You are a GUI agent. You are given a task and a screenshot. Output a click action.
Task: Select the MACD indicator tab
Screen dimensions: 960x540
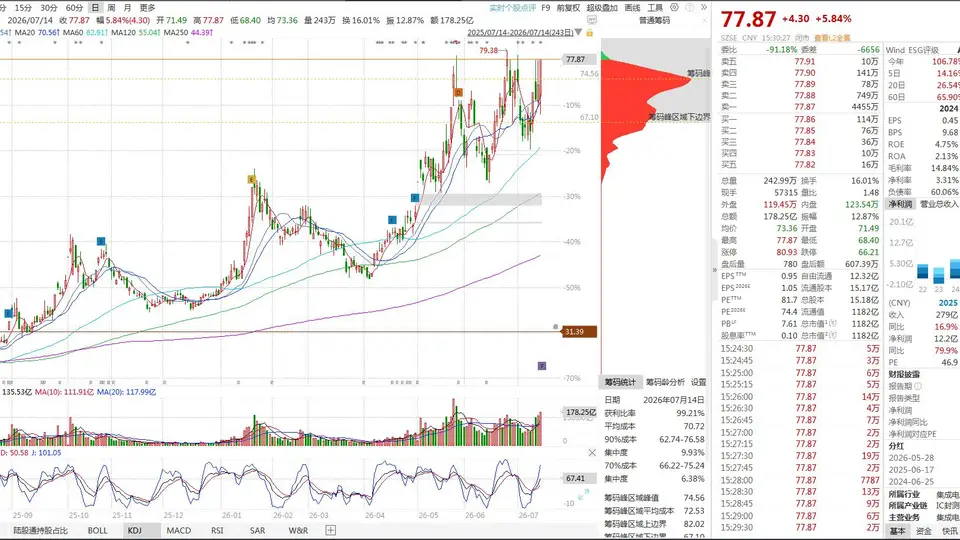(179, 530)
